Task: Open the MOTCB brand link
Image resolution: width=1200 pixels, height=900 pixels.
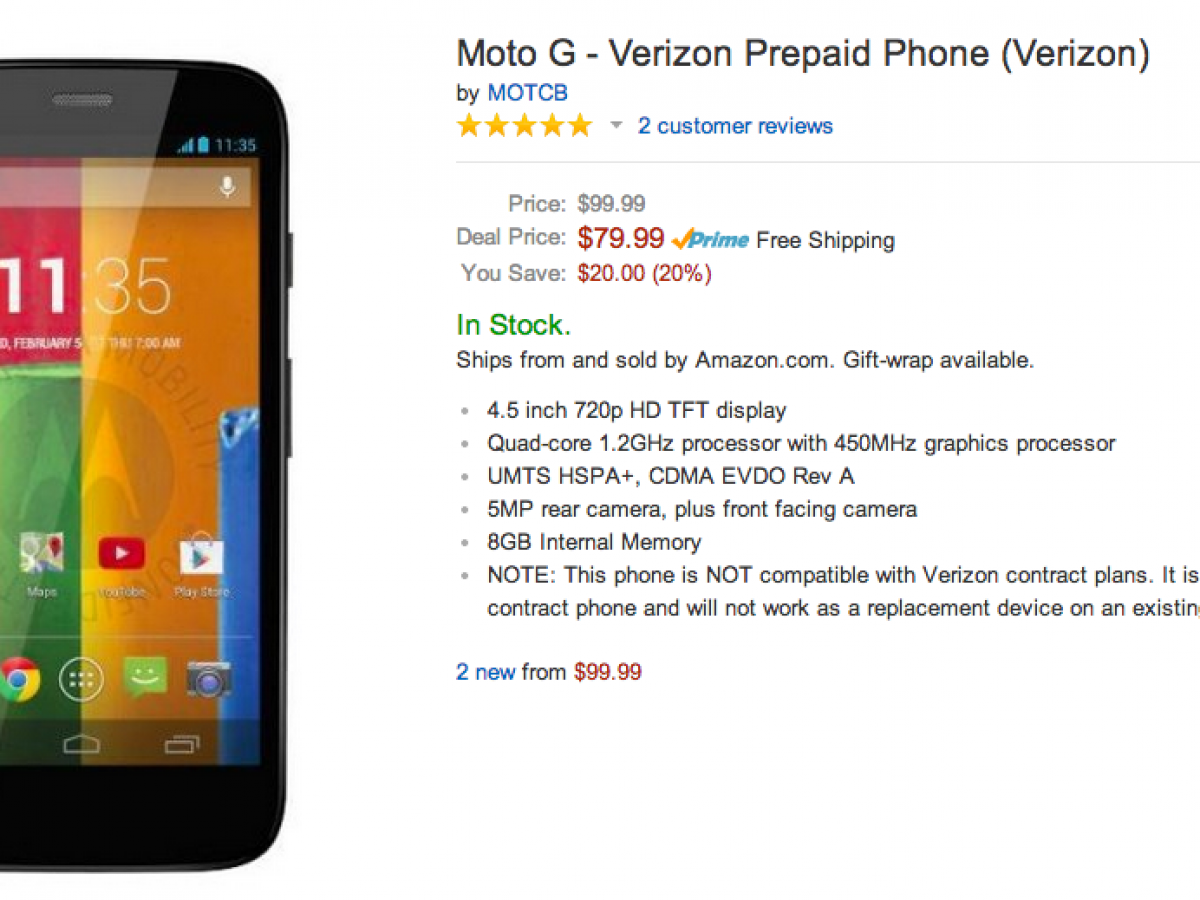Action: coord(527,93)
